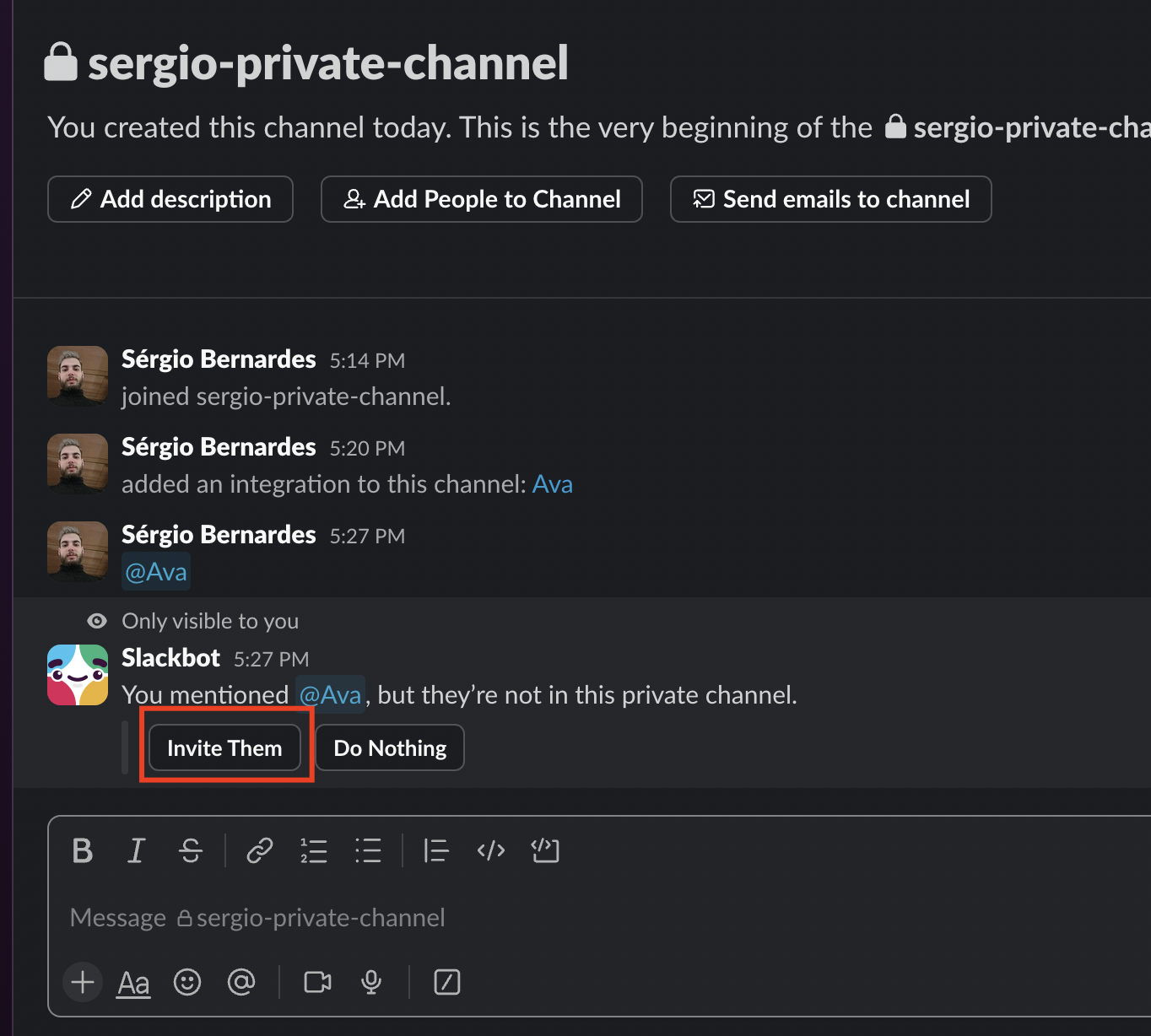The width and height of the screenshot is (1151, 1036).
Task: Click the @Ava mention in Slackbot message
Action: pos(331,694)
